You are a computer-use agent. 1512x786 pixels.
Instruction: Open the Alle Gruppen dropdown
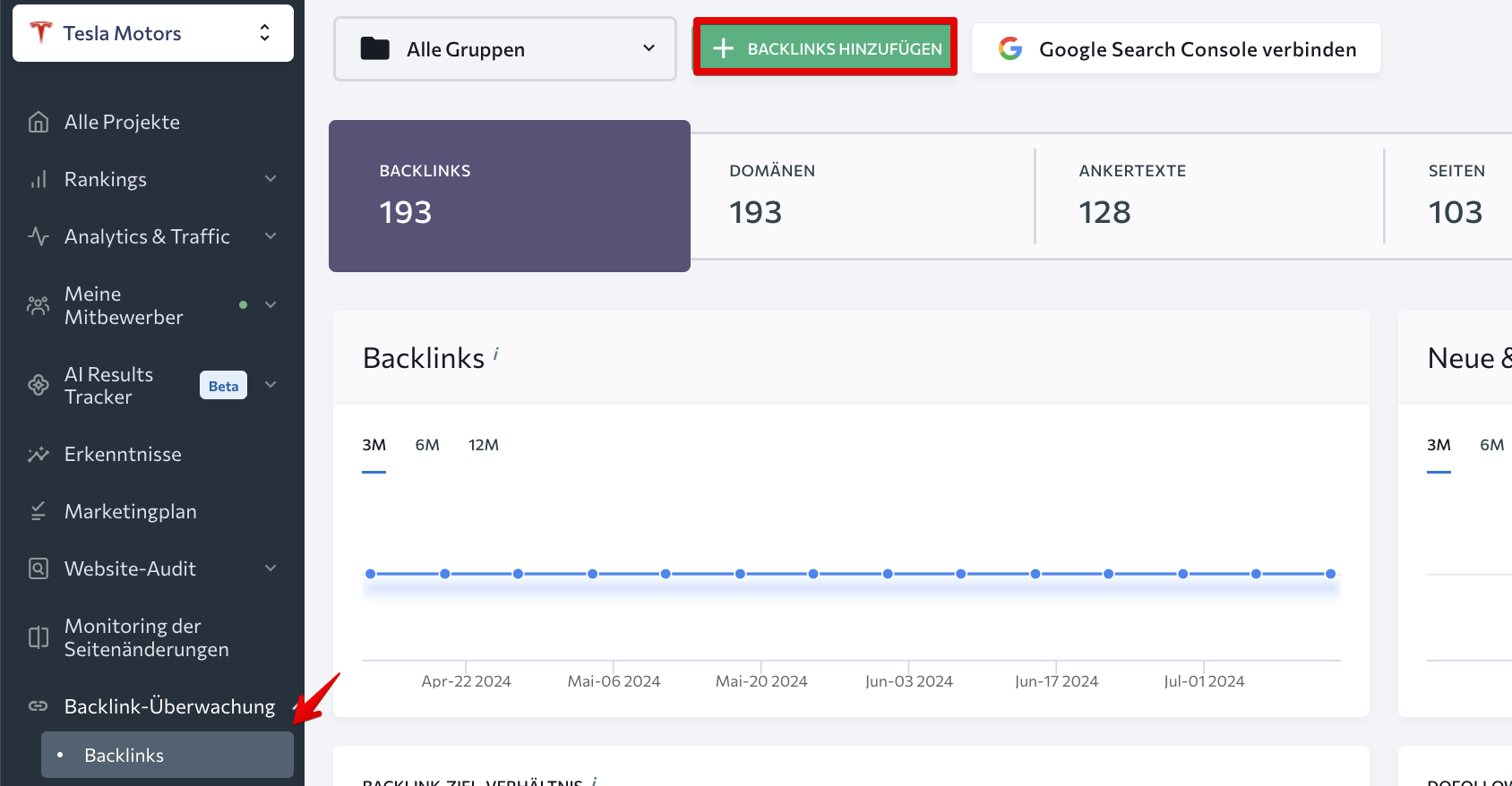pos(505,49)
